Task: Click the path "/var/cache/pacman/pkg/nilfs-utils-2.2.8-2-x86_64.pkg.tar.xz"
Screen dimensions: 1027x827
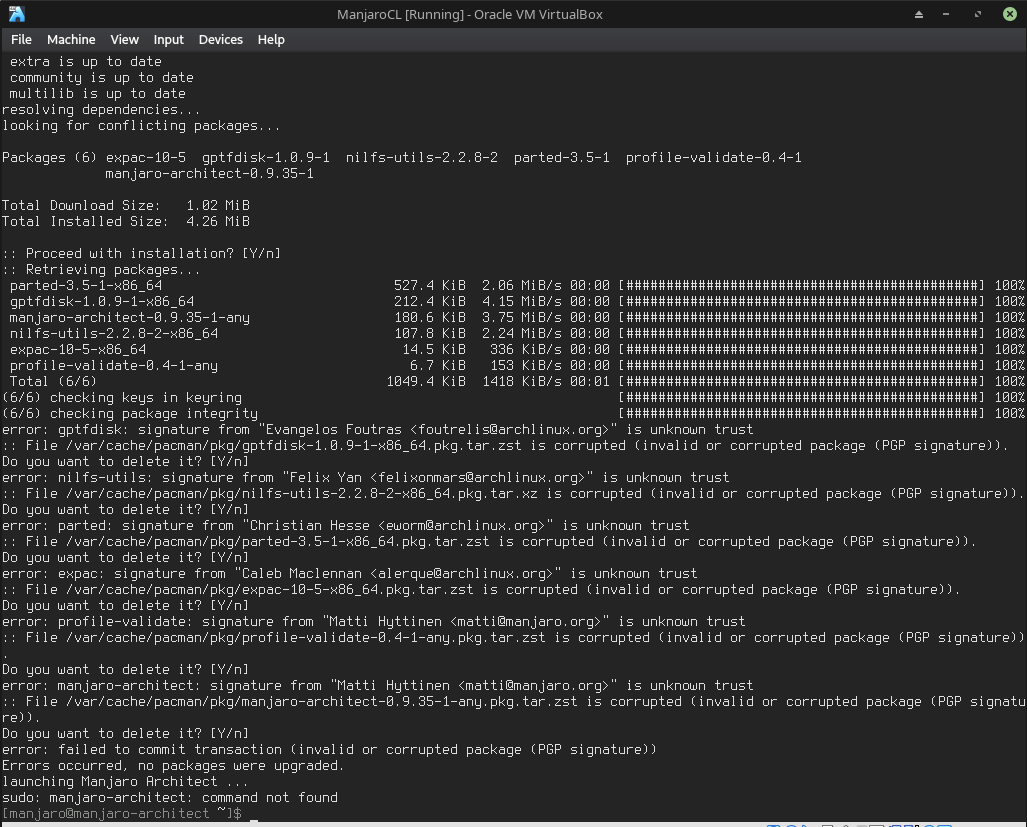Action: pyautogui.click(x=302, y=494)
